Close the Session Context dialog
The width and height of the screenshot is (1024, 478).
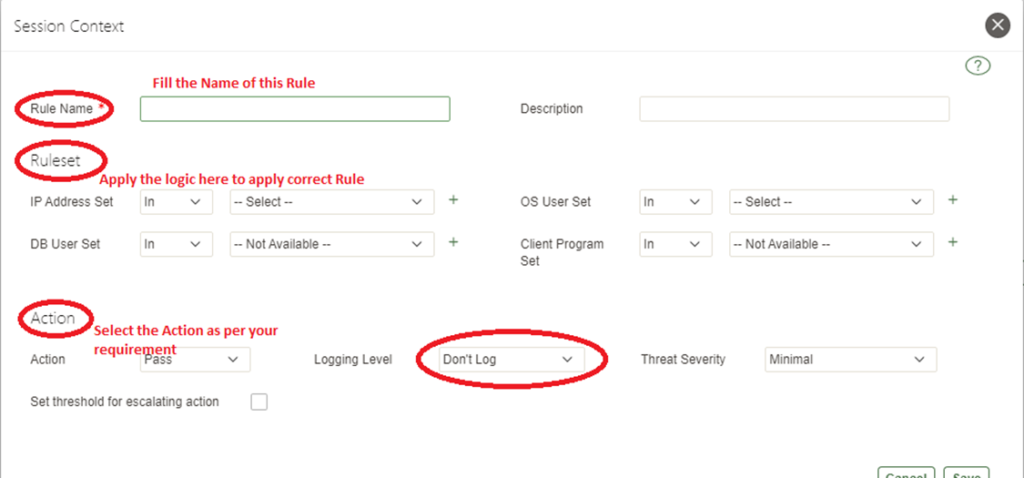pyautogui.click(x=996, y=26)
